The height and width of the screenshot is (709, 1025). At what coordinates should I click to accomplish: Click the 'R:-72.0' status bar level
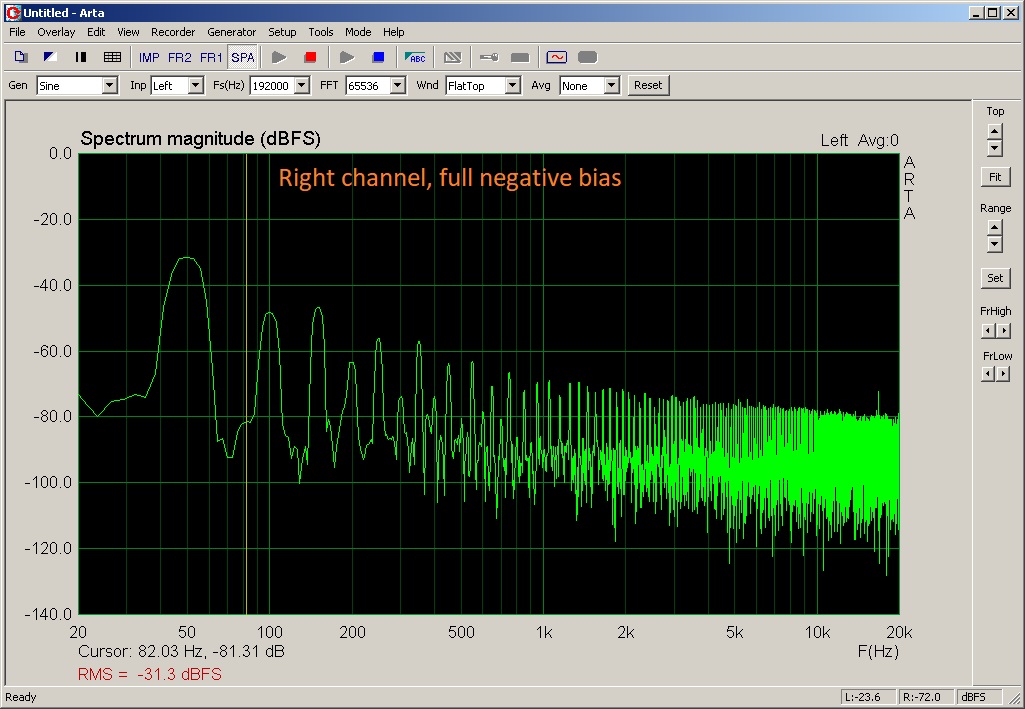tap(925, 697)
